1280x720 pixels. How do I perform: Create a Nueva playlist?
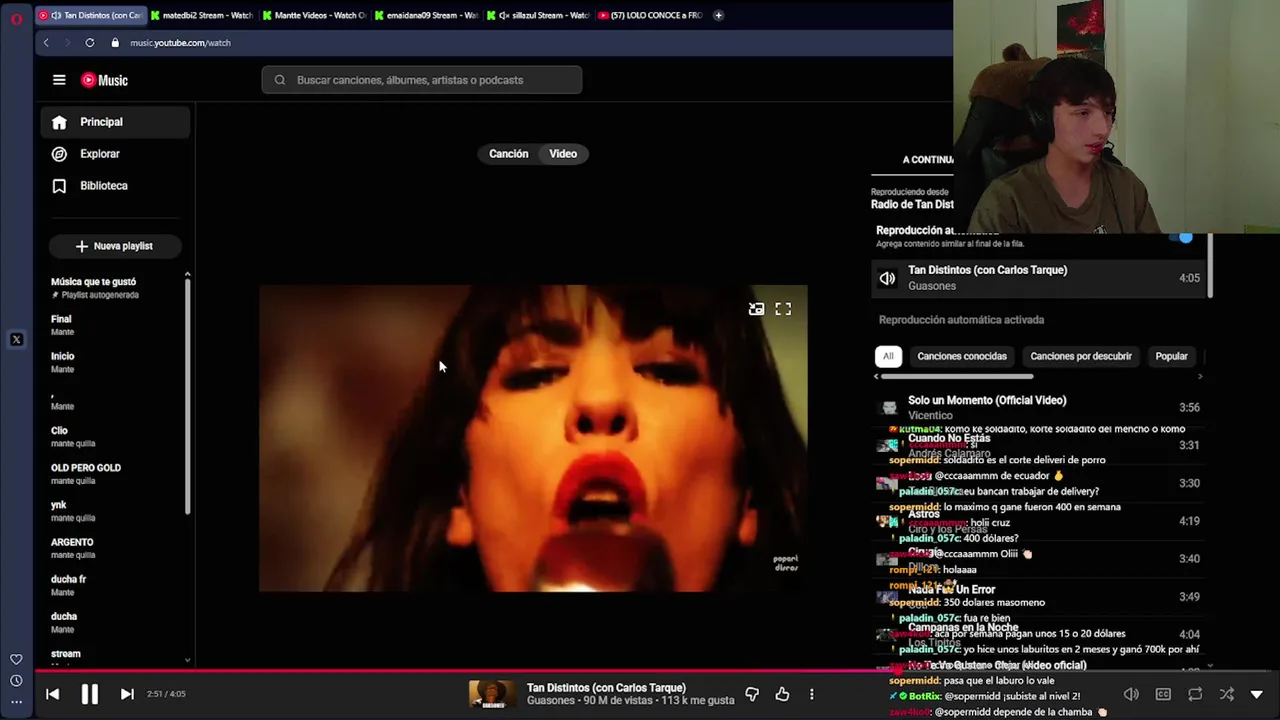tap(114, 246)
